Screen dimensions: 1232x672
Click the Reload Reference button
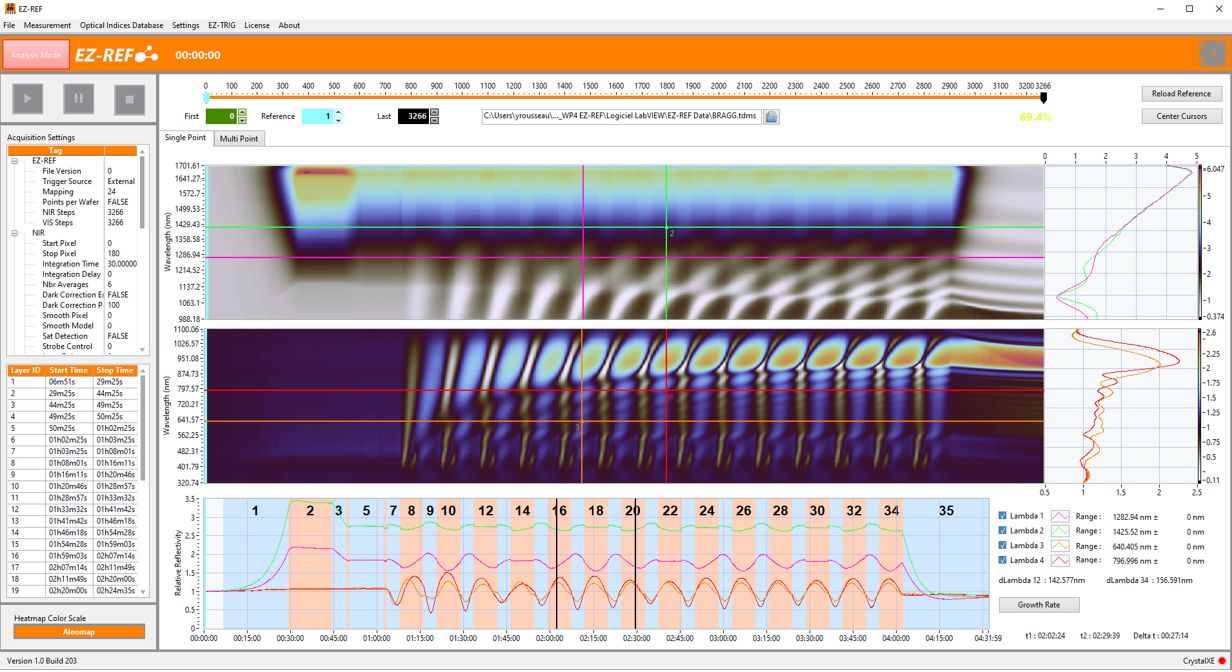pos(1182,93)
